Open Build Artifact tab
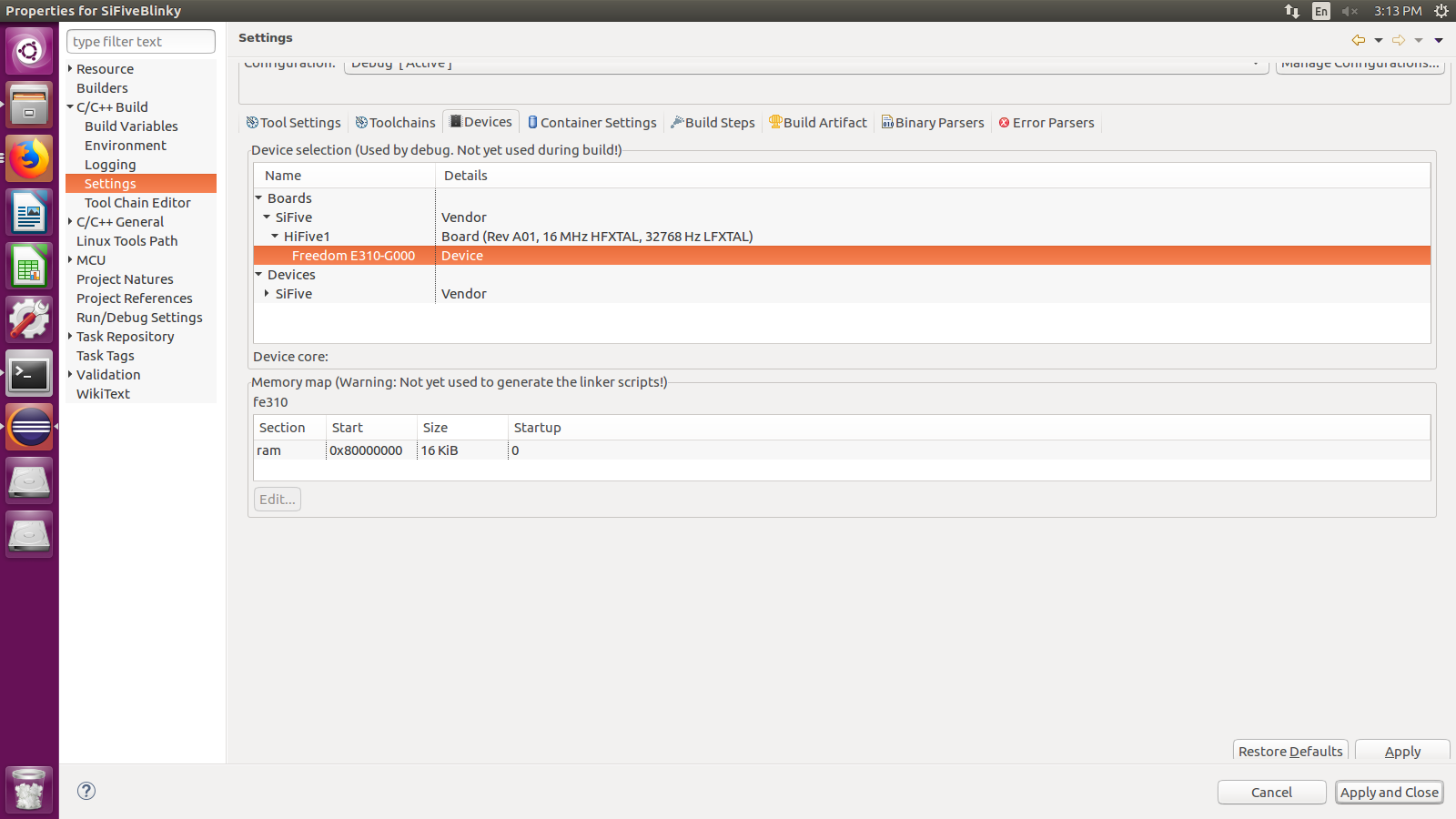This screenshot has height=819, width=1456. (x=818, y=123)
